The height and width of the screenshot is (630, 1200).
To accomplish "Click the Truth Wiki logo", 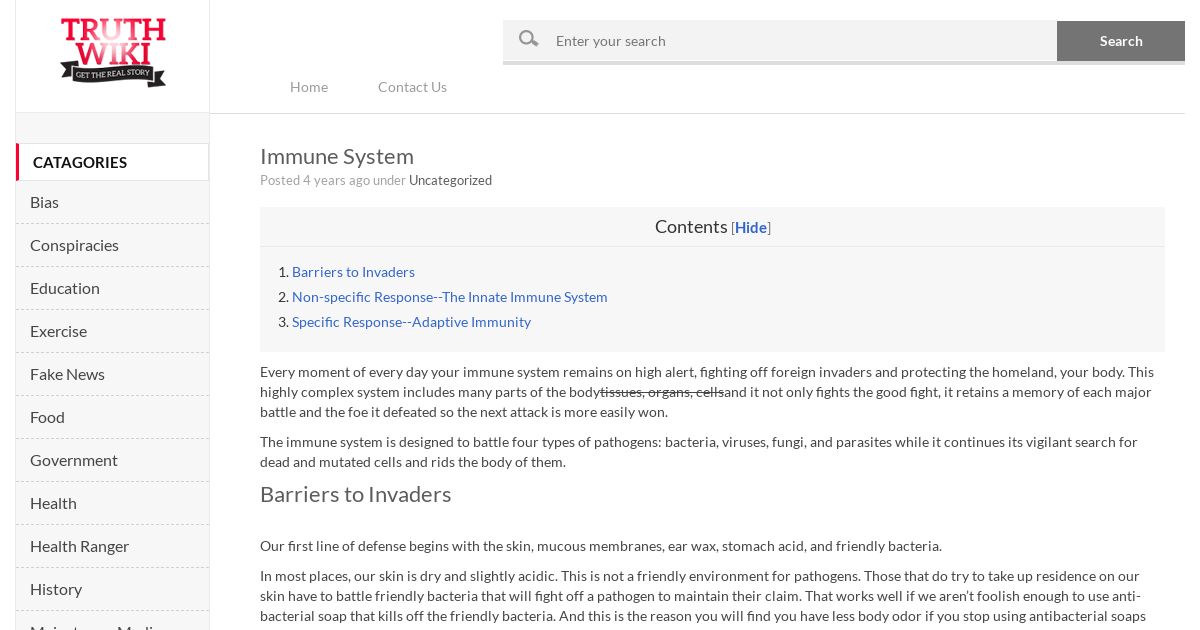I will click(113, 52).
